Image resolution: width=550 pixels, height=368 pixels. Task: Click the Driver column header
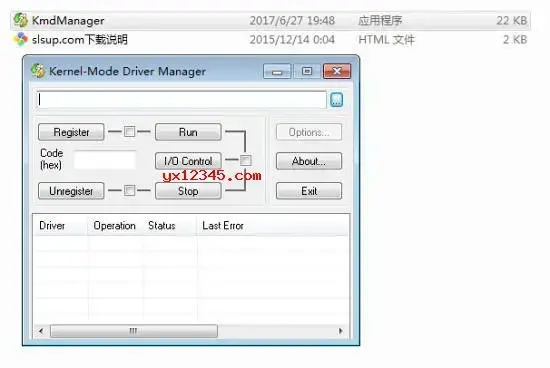(60, 225)
